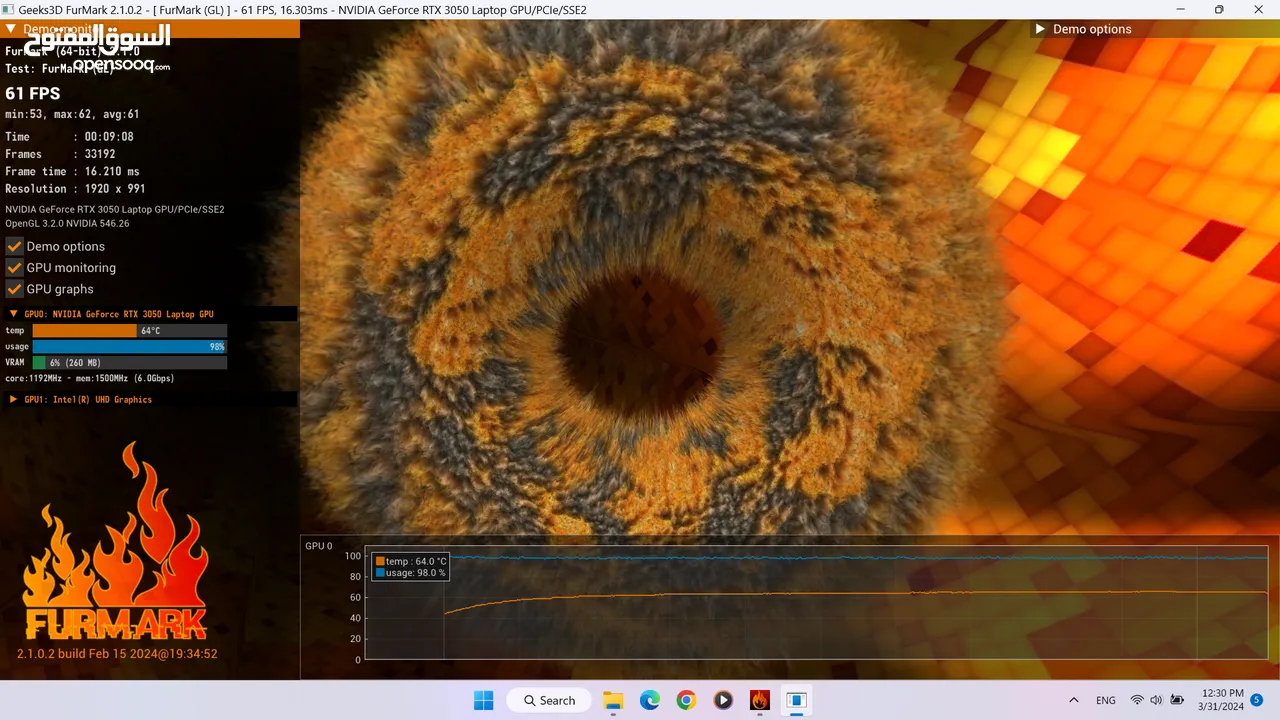Open the Wi-Fi network tray icon

[x=1137, y=700]
